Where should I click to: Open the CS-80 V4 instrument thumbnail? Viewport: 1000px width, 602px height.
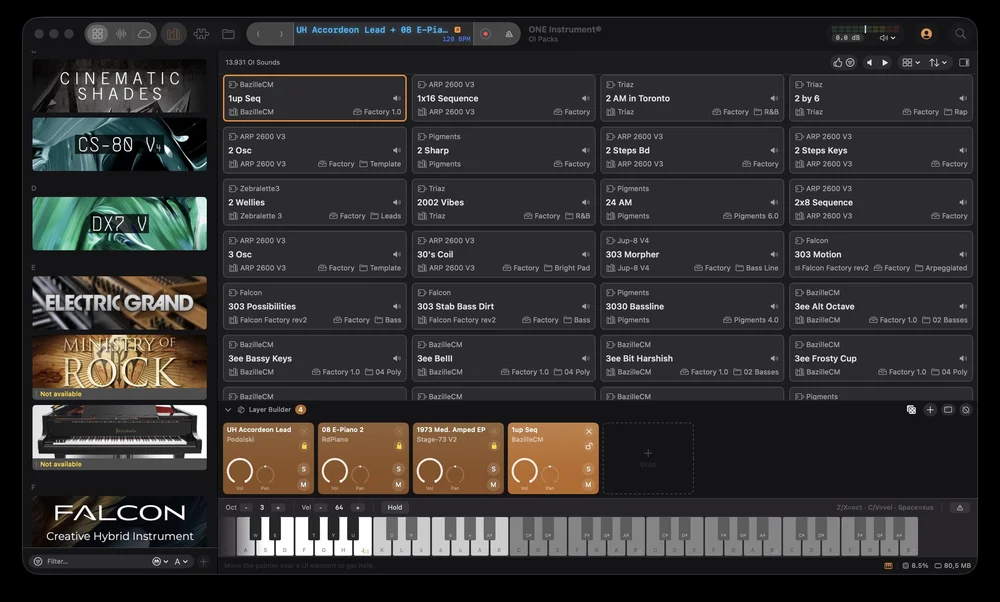click(119, 144)
